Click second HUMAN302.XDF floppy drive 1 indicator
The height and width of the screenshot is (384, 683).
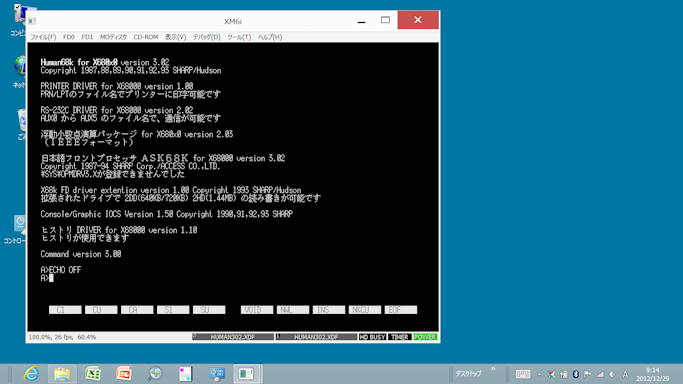tap(316, 337)
